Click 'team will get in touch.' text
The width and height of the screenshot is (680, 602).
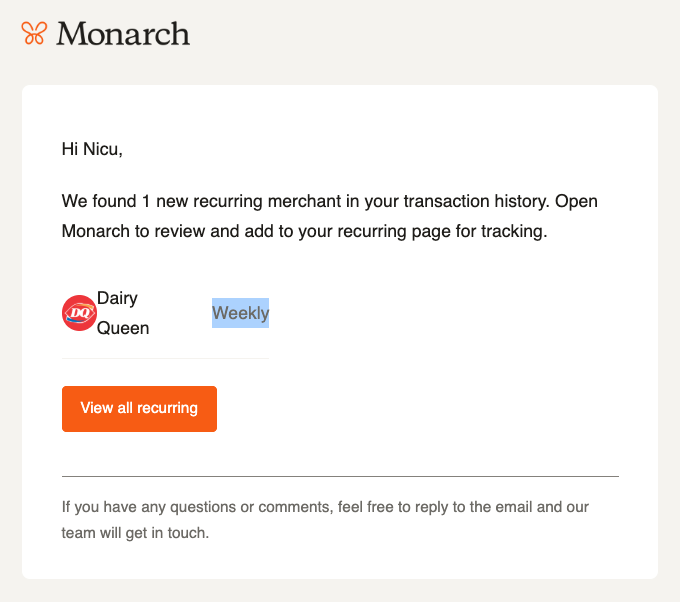[135, 533]
